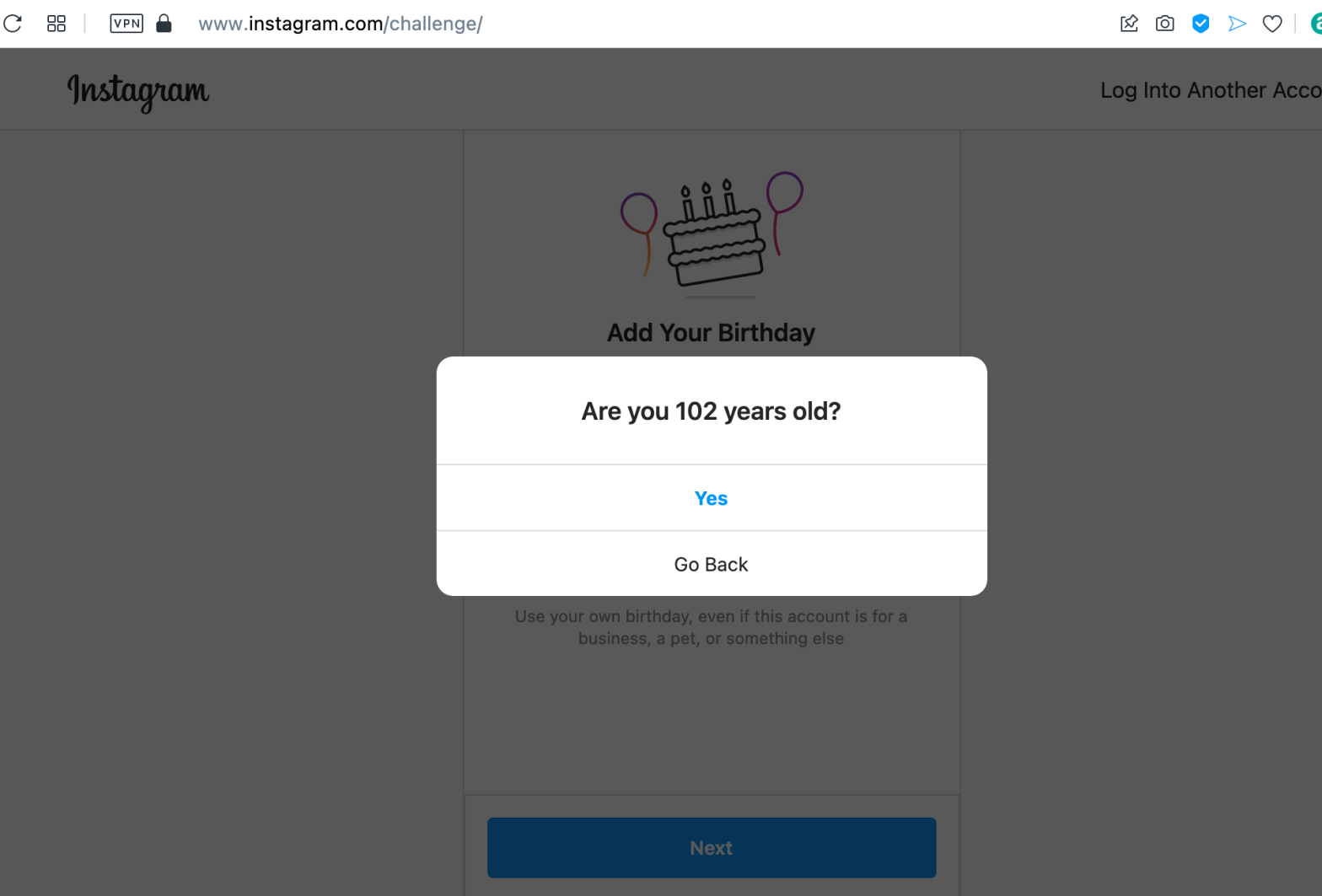The width and height of the screenshot is (1322, 896).
Task: Click the Add Your Birthday heading
Action: click(711, 333)
